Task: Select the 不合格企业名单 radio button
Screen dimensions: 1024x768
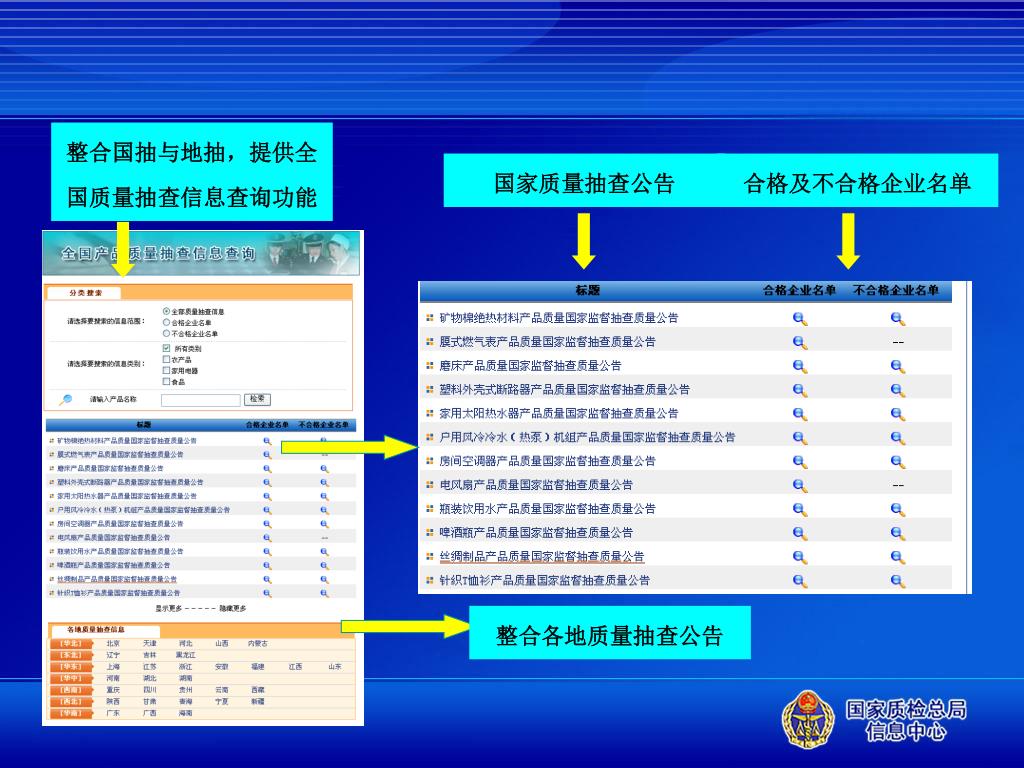Action: [166, 334]
